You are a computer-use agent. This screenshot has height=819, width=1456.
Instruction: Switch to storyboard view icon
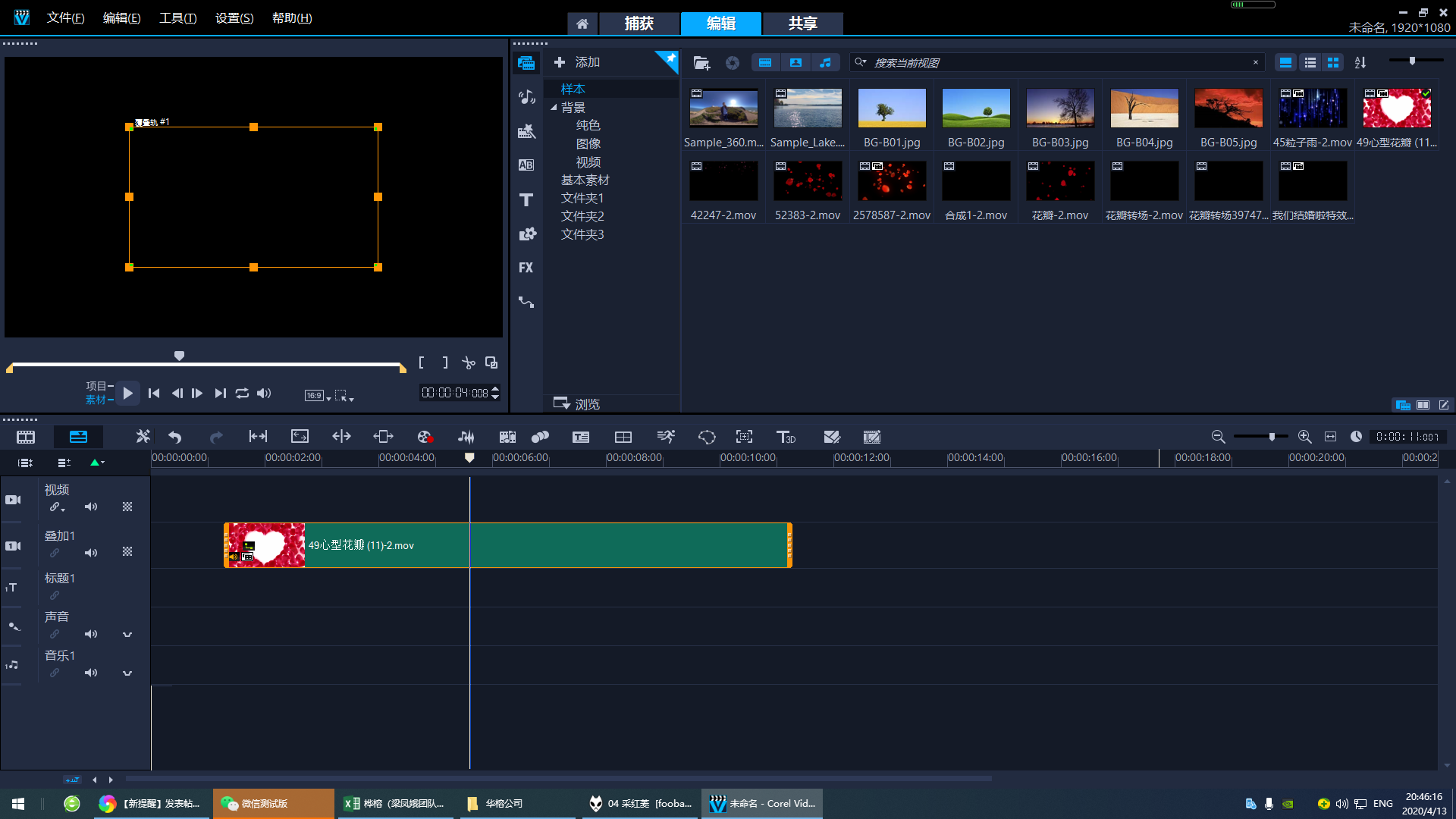(26, 437)
